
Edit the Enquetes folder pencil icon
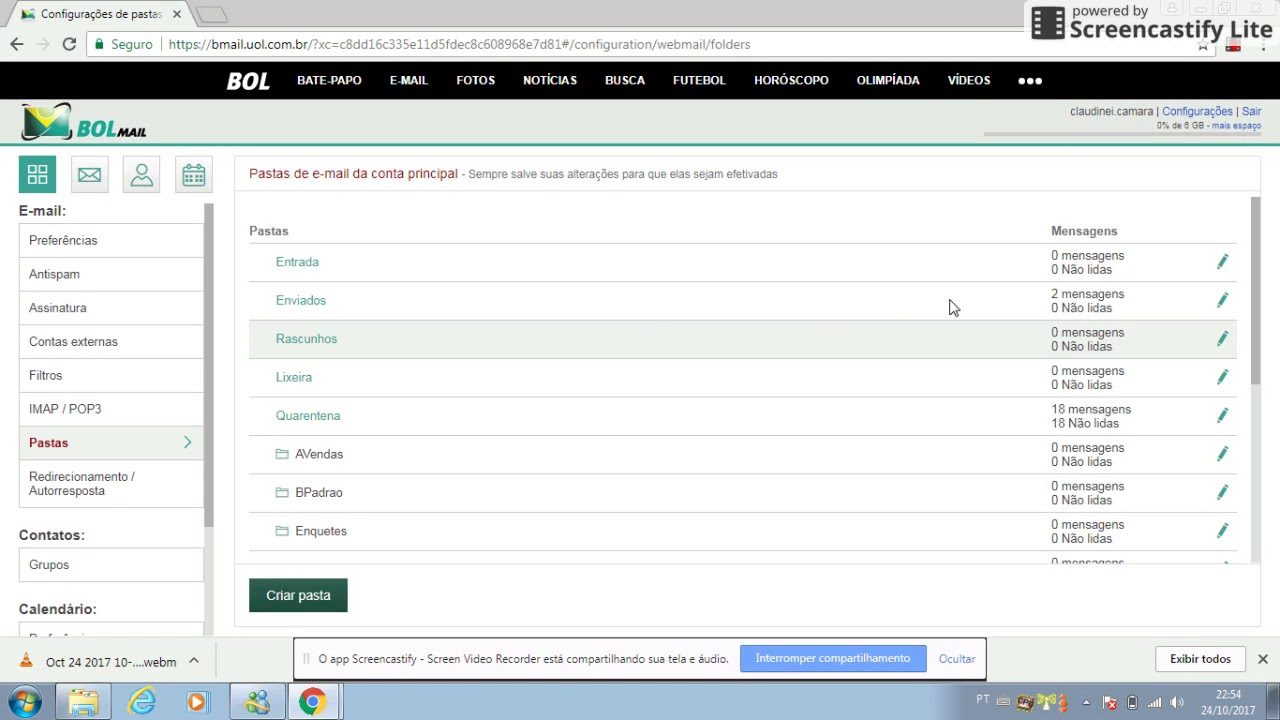coord(1222,531)
